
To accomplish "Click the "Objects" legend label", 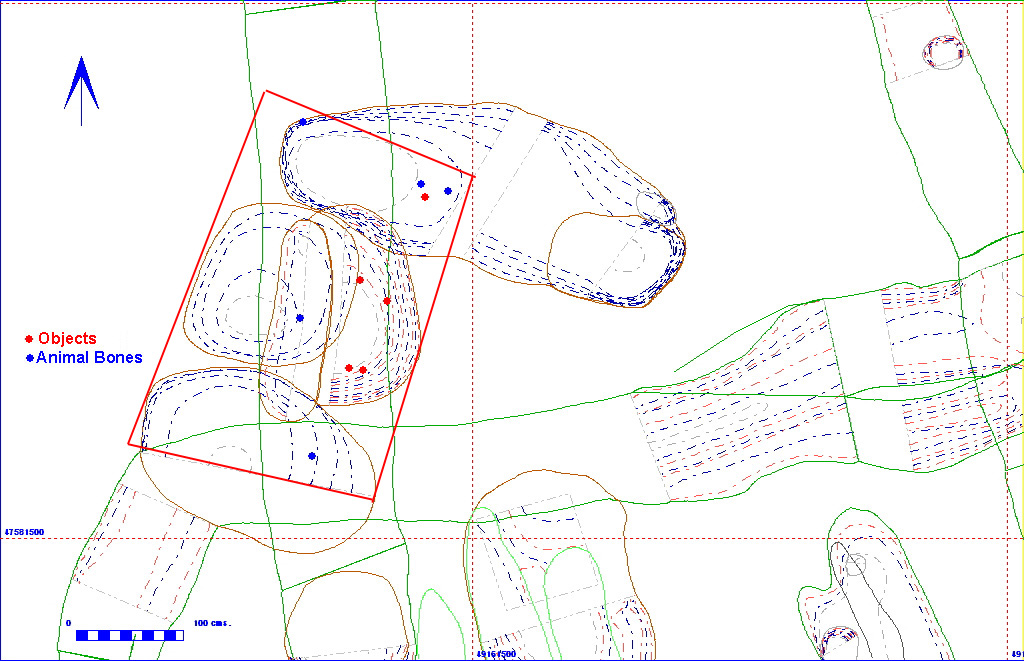I will click(67, 339).
